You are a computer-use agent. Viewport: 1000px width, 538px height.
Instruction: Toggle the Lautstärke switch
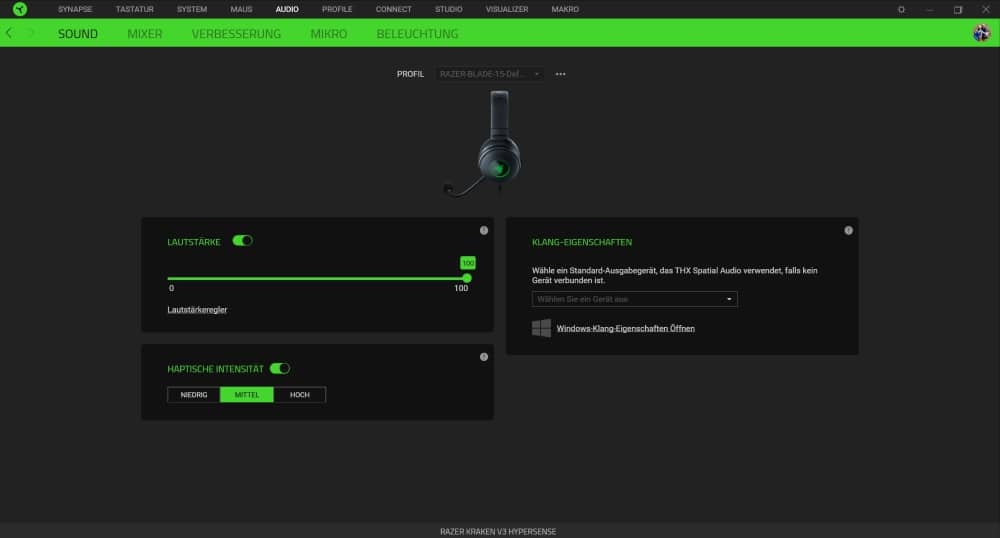[x=242, y=241]
